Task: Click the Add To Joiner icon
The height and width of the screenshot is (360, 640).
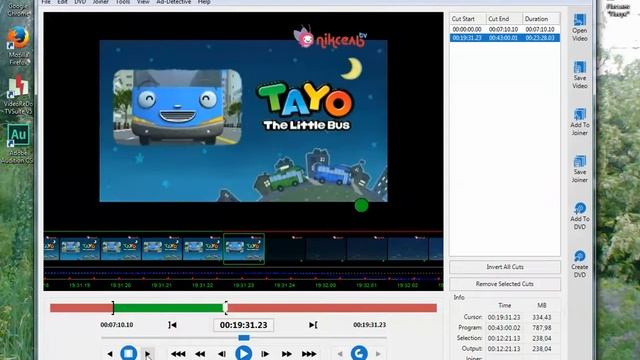Action: click(580, 115)
